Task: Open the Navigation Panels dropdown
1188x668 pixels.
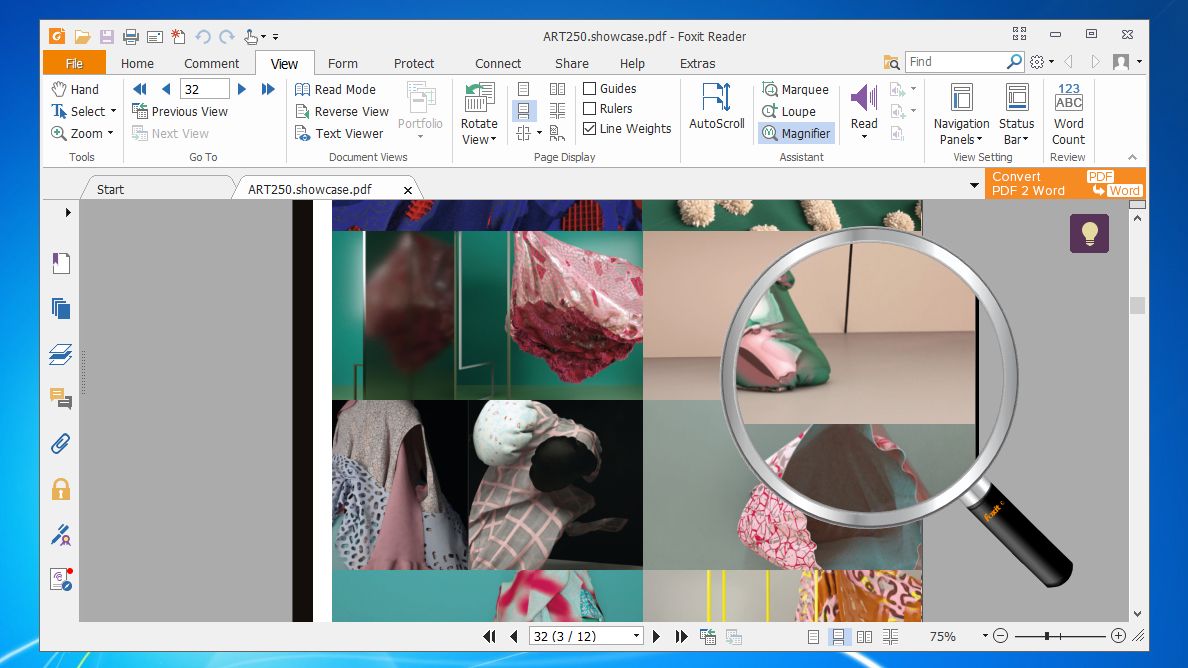Action: [x=961, y=140]
